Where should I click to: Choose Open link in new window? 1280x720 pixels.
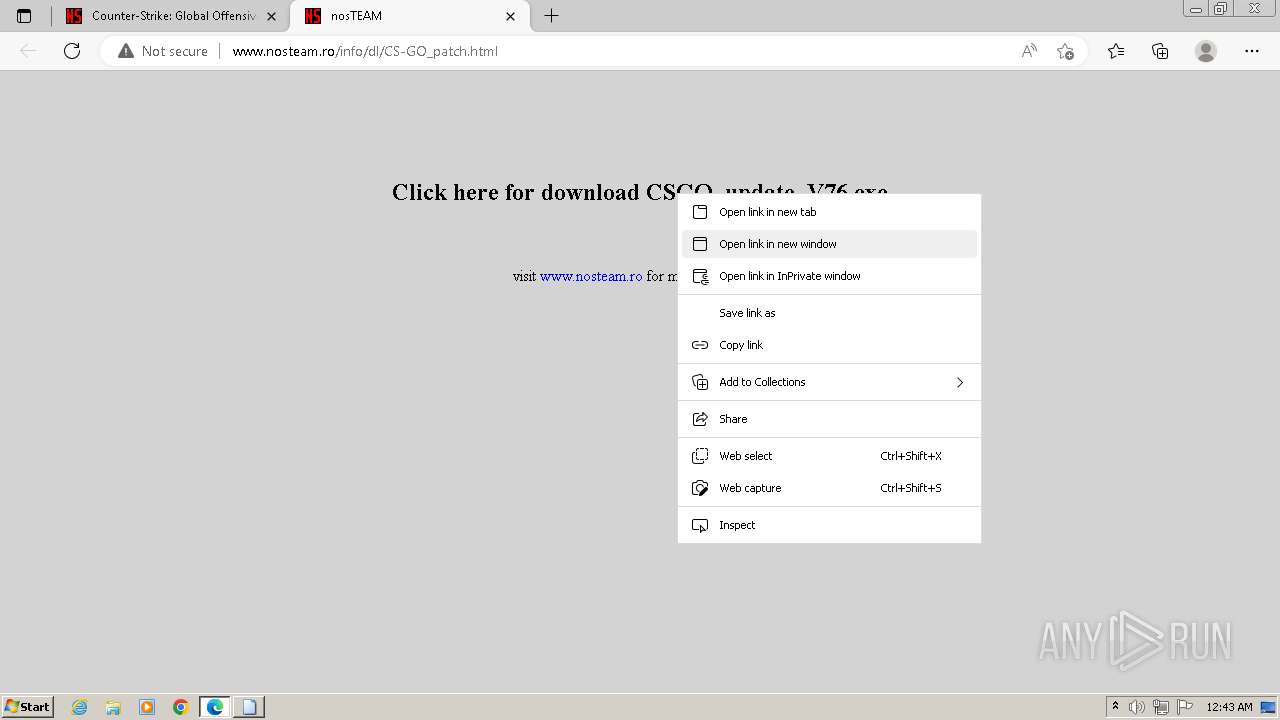coord(829,244)
